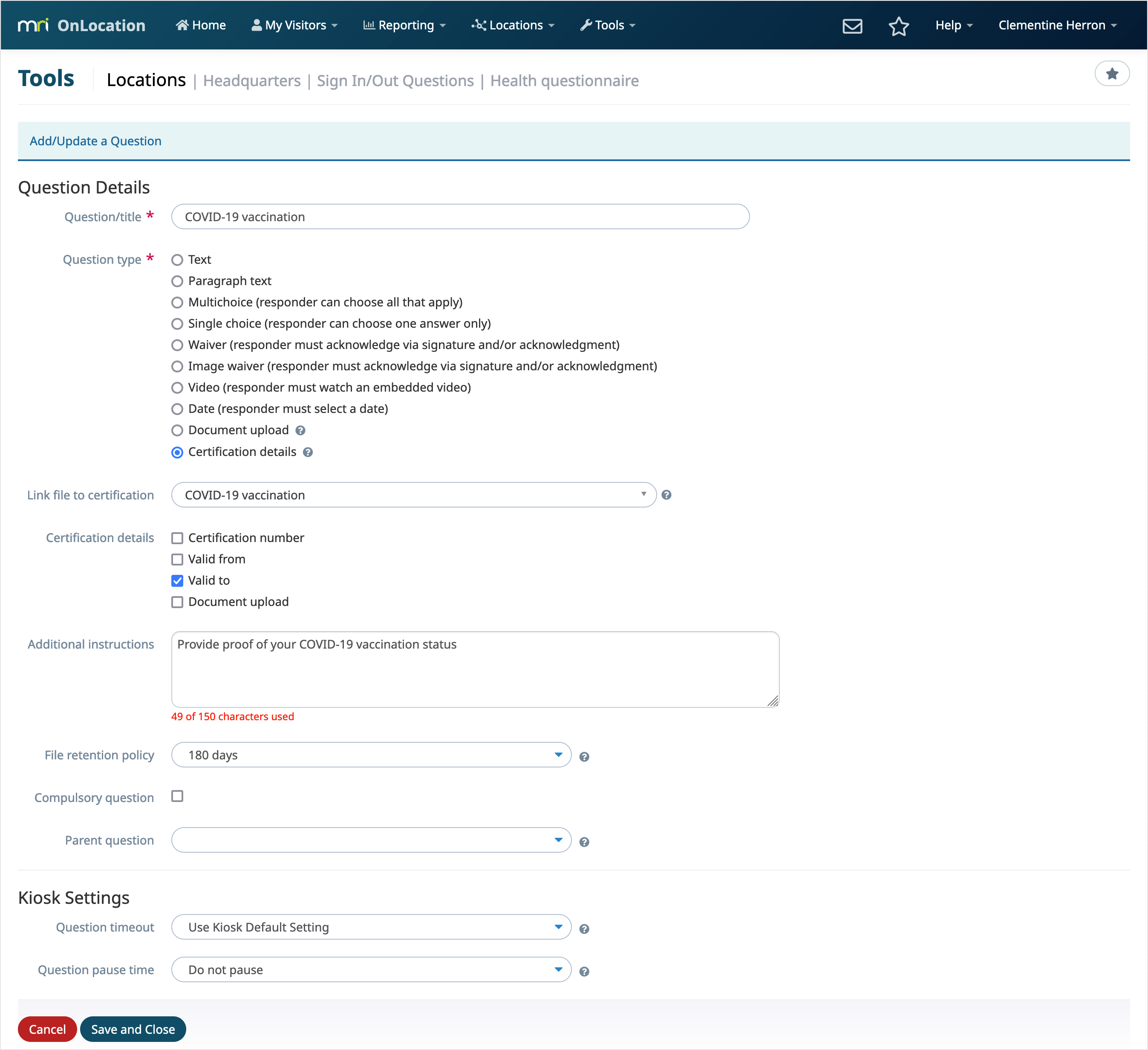
Task: Click the MRI OnLocation logo
Action: [81, 25]
